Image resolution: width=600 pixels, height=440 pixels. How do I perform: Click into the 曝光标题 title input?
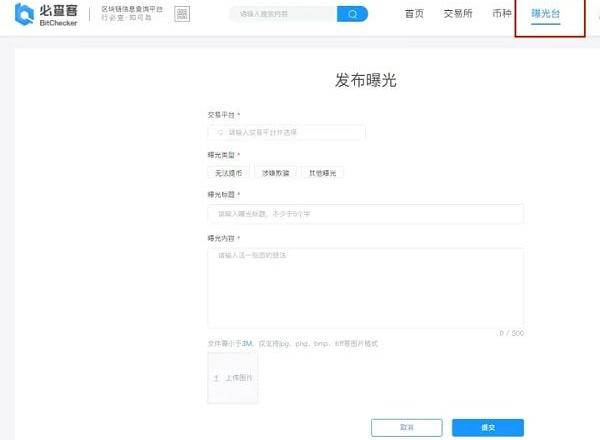(x=365, y=214)
